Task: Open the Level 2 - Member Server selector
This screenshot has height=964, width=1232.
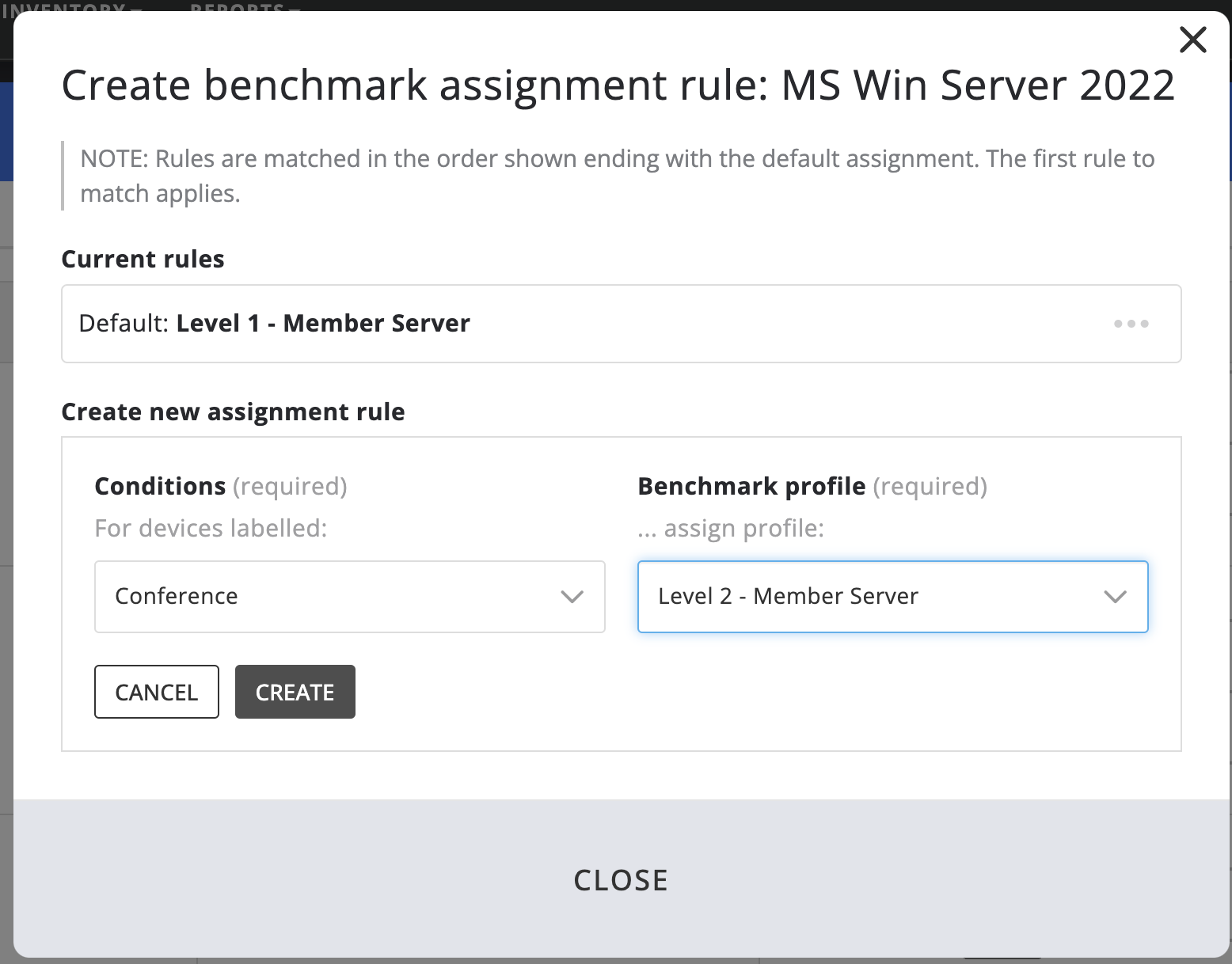Action: point(892,597)
